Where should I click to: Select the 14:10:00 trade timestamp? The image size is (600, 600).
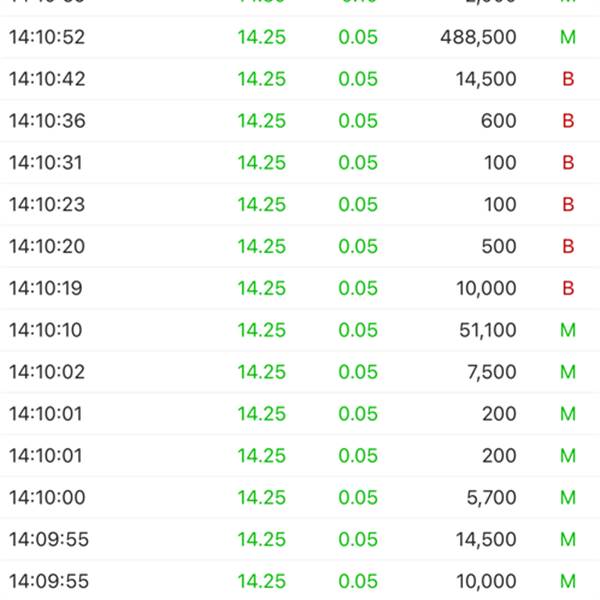click(x=47, y=497)
